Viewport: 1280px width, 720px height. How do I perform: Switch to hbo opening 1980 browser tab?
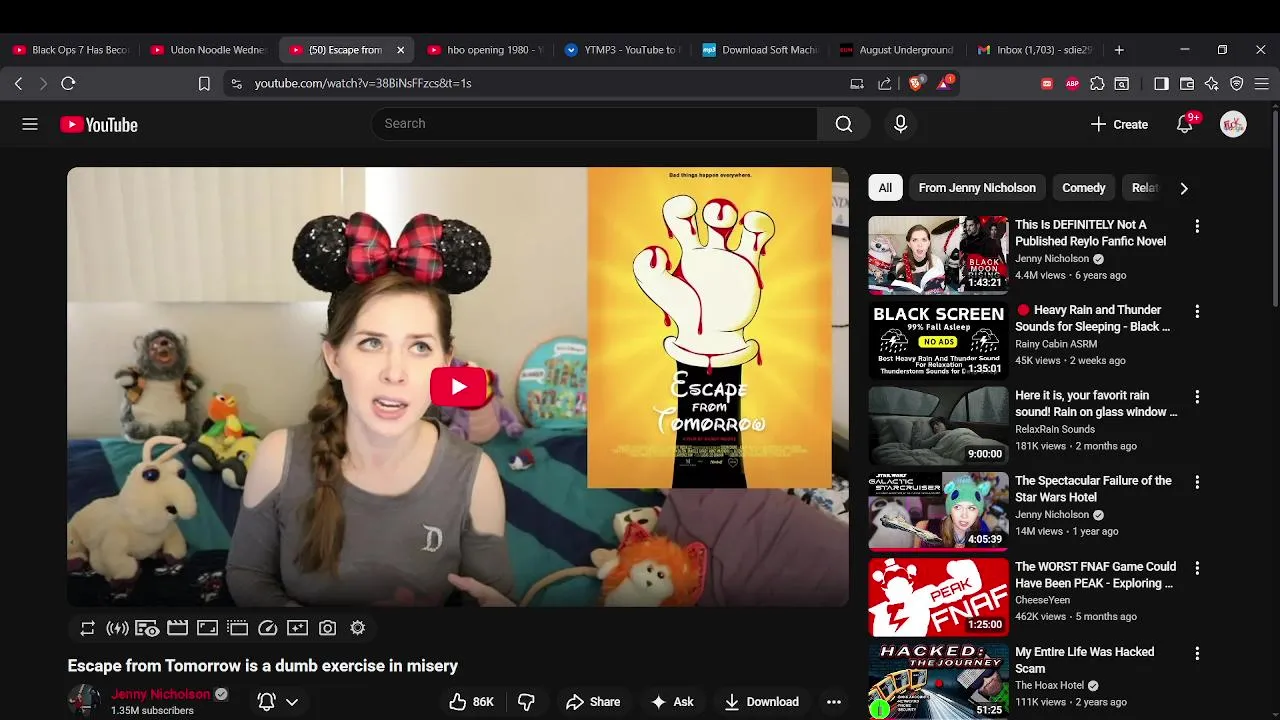pos(486,50)
